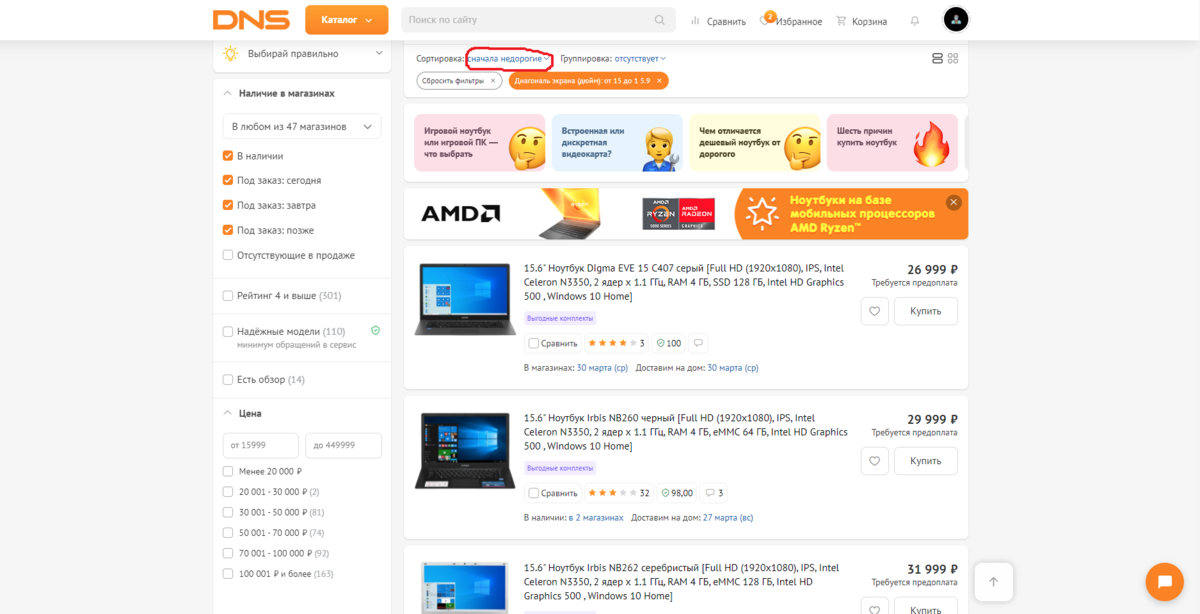Open В любом из 47 магазинов dropdown
The height and width of the screenshot is (614, 1200).
(x=302, y=127)
